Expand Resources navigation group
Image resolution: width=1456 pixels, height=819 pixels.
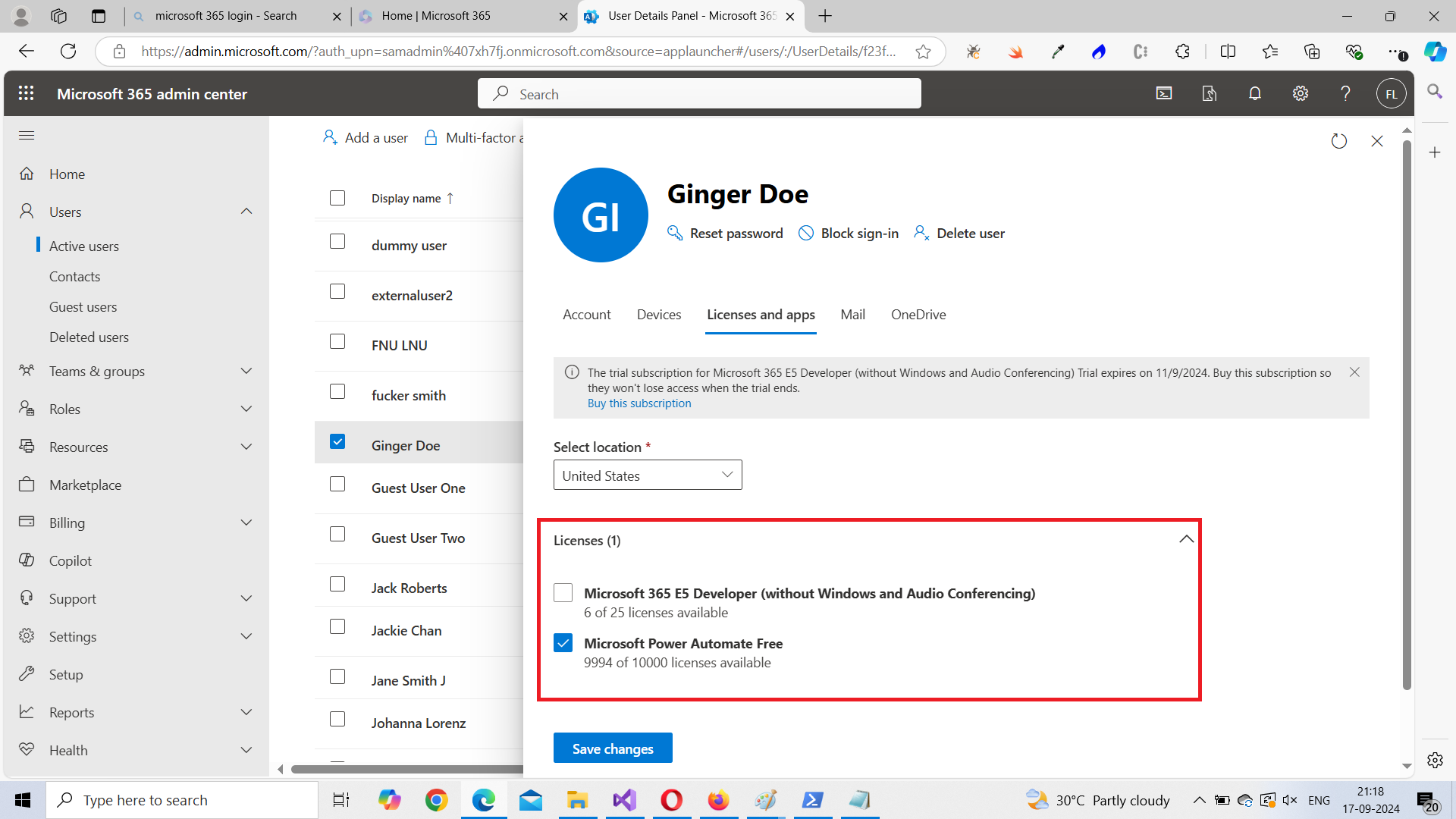pos(246,447)
